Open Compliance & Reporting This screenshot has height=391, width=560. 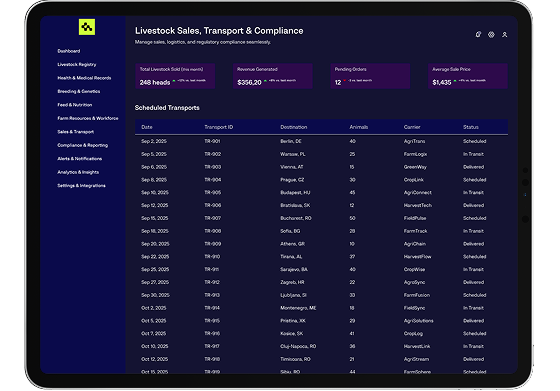coord(82,145)
